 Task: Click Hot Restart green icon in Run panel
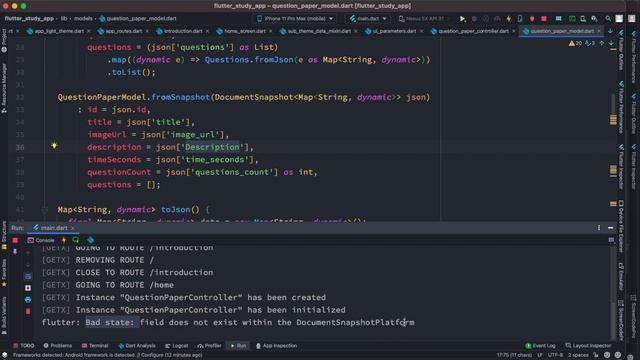click(x=76, y=240)
